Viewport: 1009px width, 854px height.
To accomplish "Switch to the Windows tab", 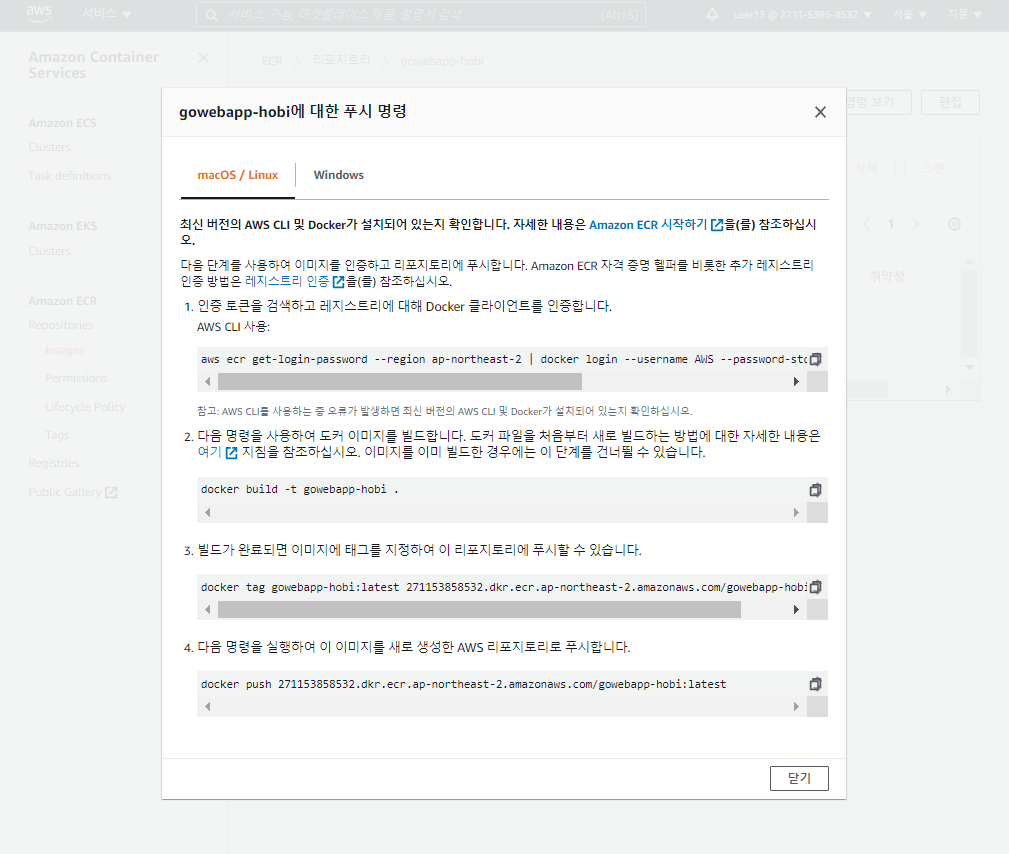I will pos(338,175).
